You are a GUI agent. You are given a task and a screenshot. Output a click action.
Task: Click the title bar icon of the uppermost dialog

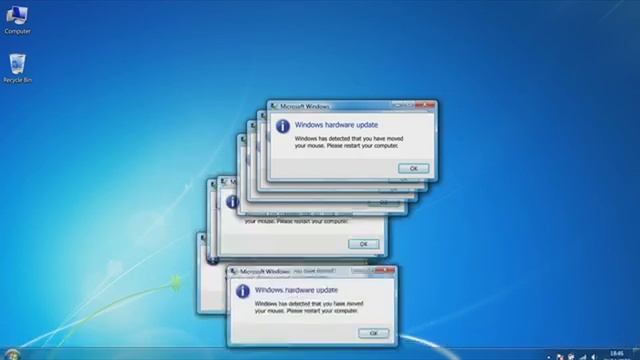pyautogui.click(x=274, y=107)
